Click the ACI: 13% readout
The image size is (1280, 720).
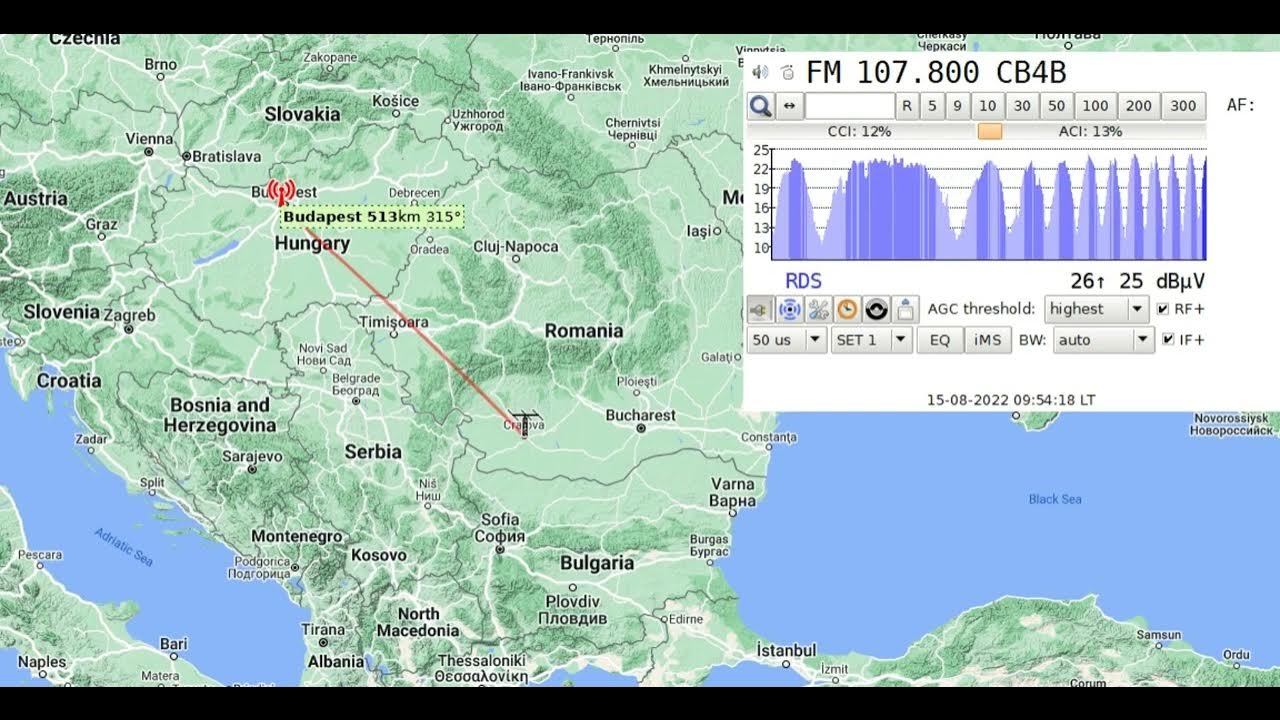pyautogui.click(x=1090, y=131)
